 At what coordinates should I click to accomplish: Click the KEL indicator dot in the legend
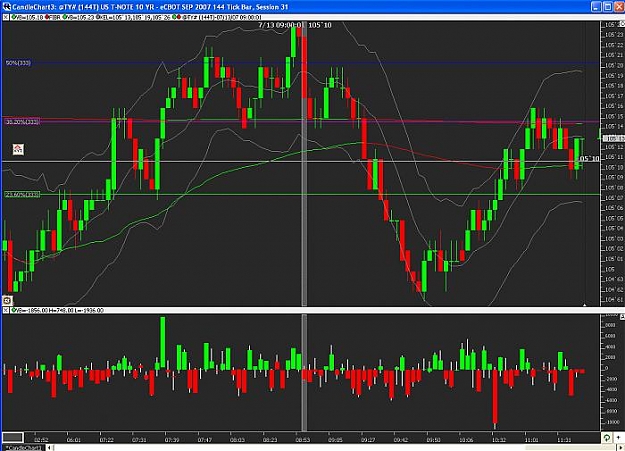point(98,18)
